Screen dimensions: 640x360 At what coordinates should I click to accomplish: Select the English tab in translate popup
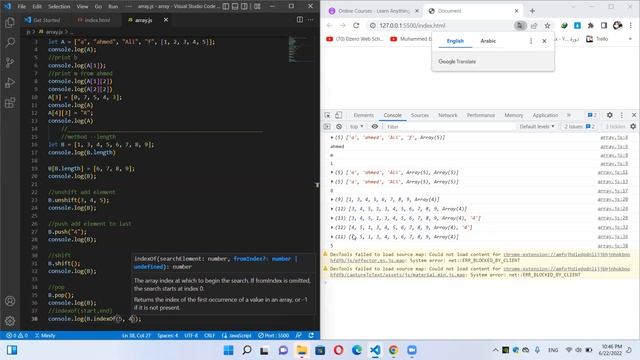click(455, 41)
